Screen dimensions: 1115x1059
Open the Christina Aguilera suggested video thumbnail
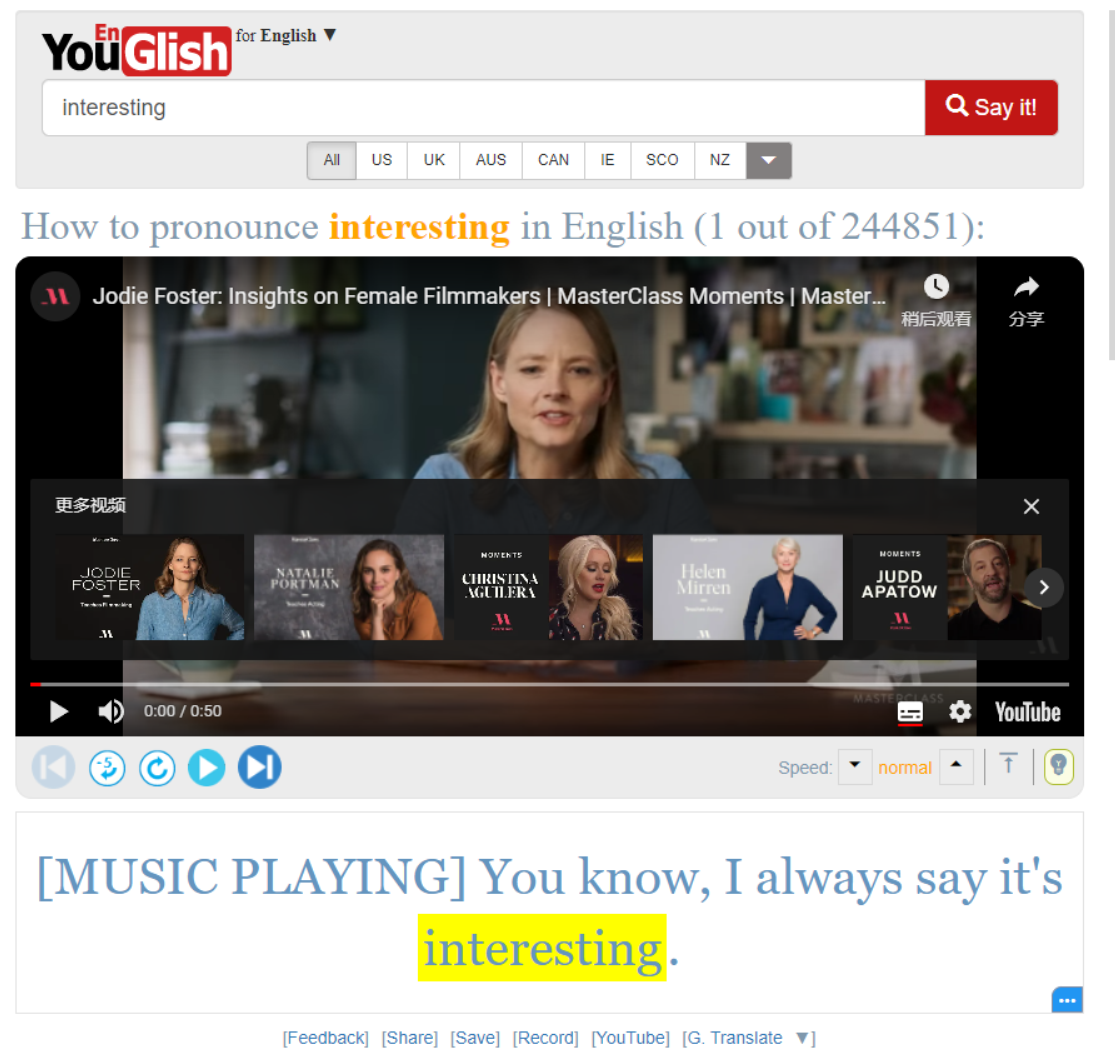(x=548, y=587)
